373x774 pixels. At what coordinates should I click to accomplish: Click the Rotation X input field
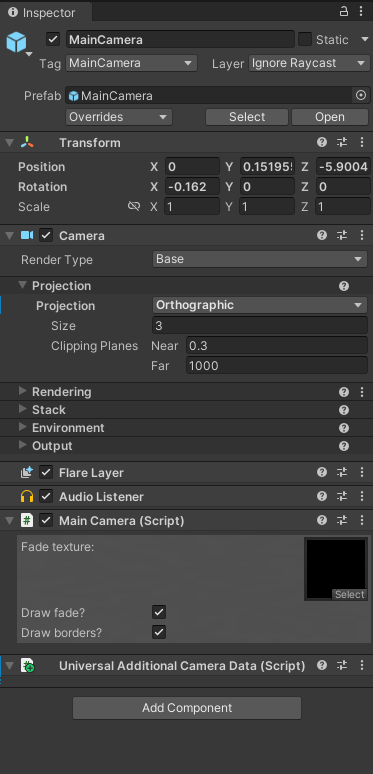tap(192, 187)
